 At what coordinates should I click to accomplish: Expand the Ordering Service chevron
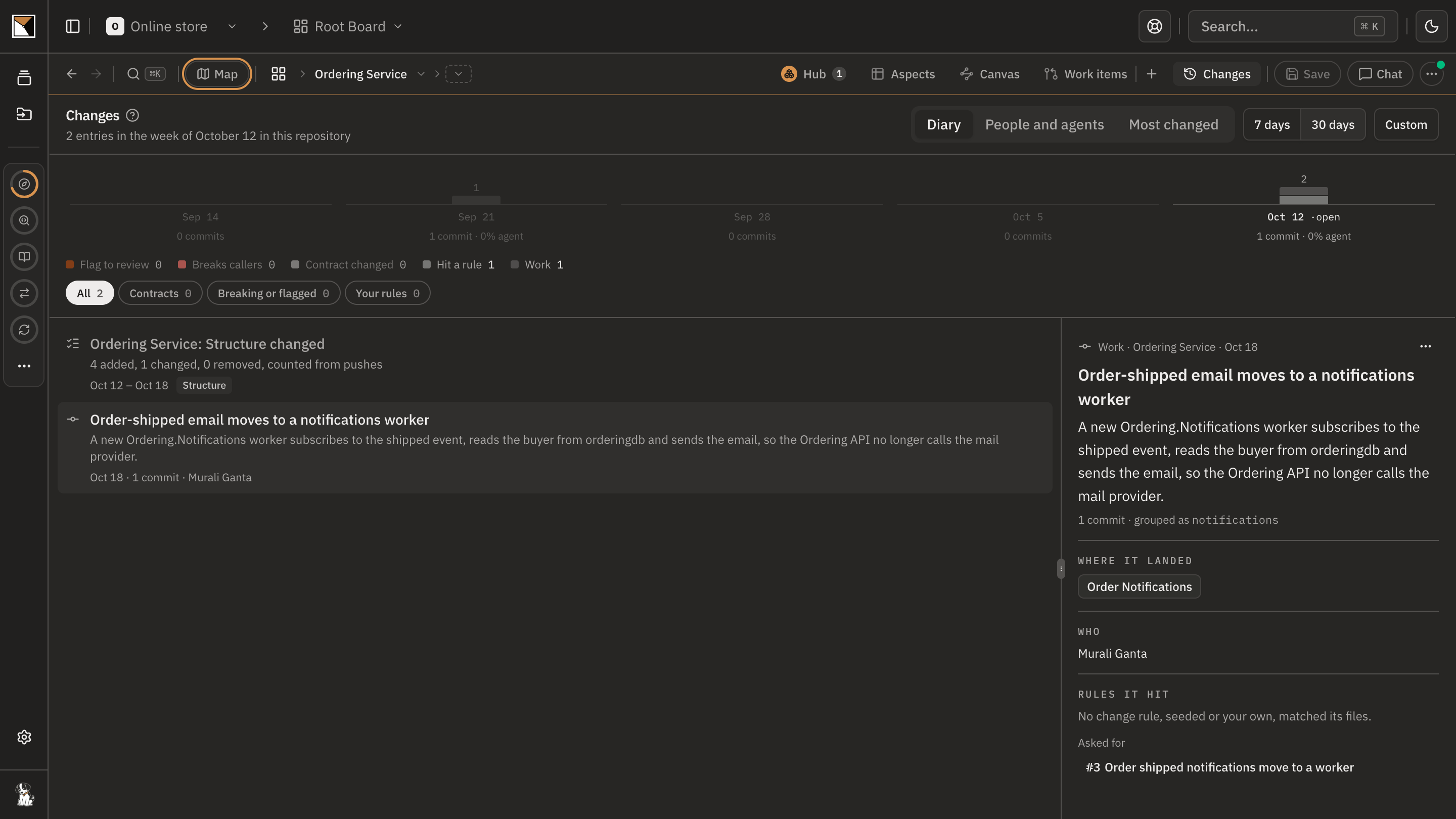pyautogui.click(x=421, y=74)
